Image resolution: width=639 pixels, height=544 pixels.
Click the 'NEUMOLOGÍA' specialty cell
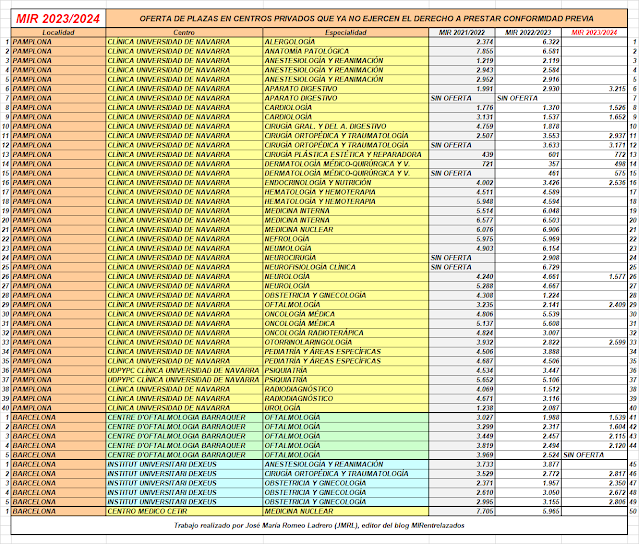click(x=346, y=248)
